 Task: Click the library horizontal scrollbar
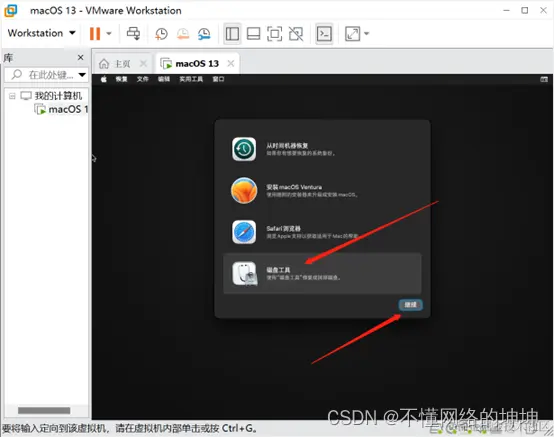(x=44, y=410)
